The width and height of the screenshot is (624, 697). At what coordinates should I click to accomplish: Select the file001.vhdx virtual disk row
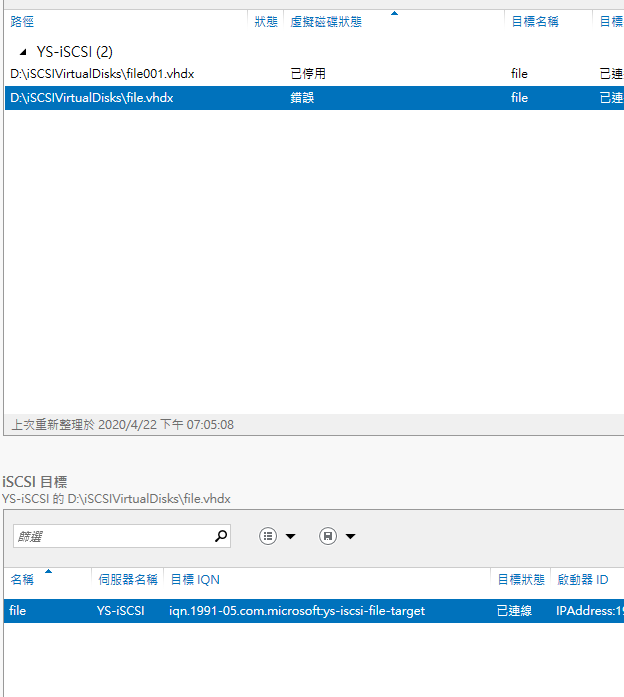[314, 74]
